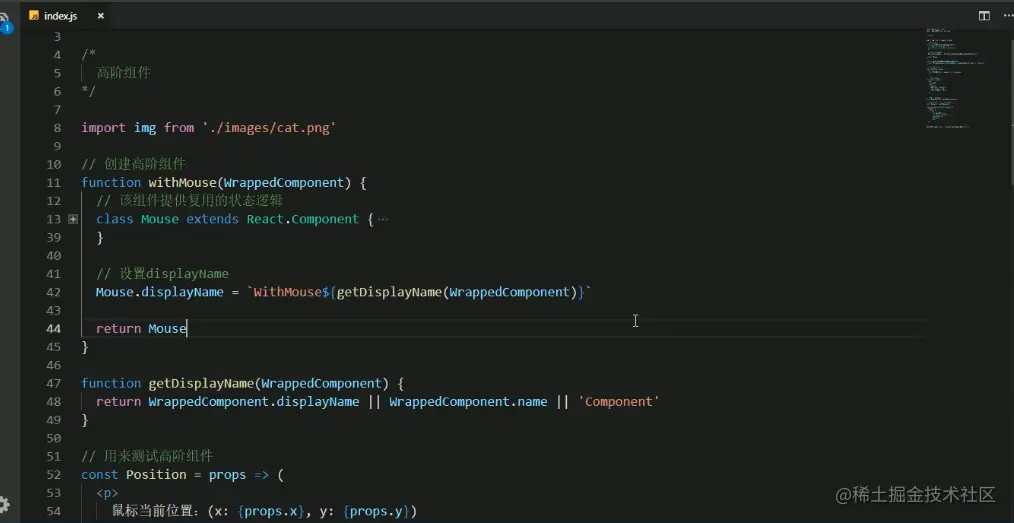Screen dimensions: 1014x523
Task: Click '{props.y}' on line 54
Action: tap(376, 511)
